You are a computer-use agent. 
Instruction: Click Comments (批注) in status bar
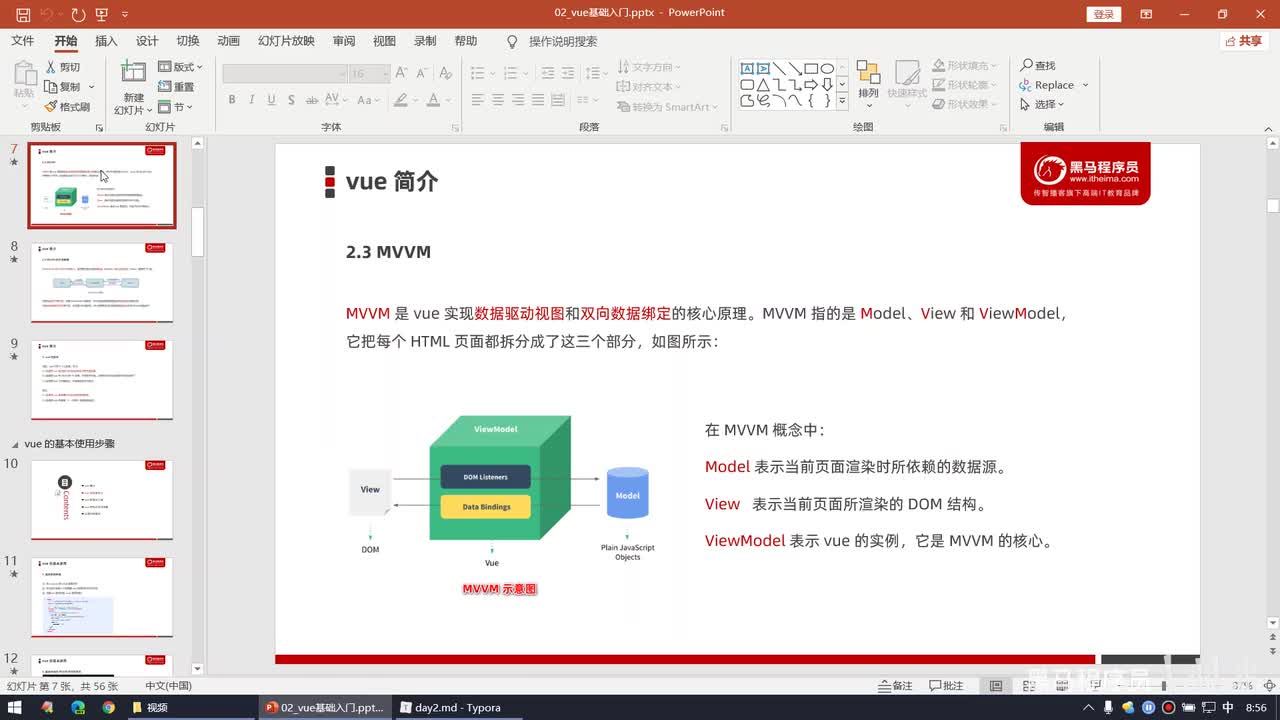click(x=946, y=686)
